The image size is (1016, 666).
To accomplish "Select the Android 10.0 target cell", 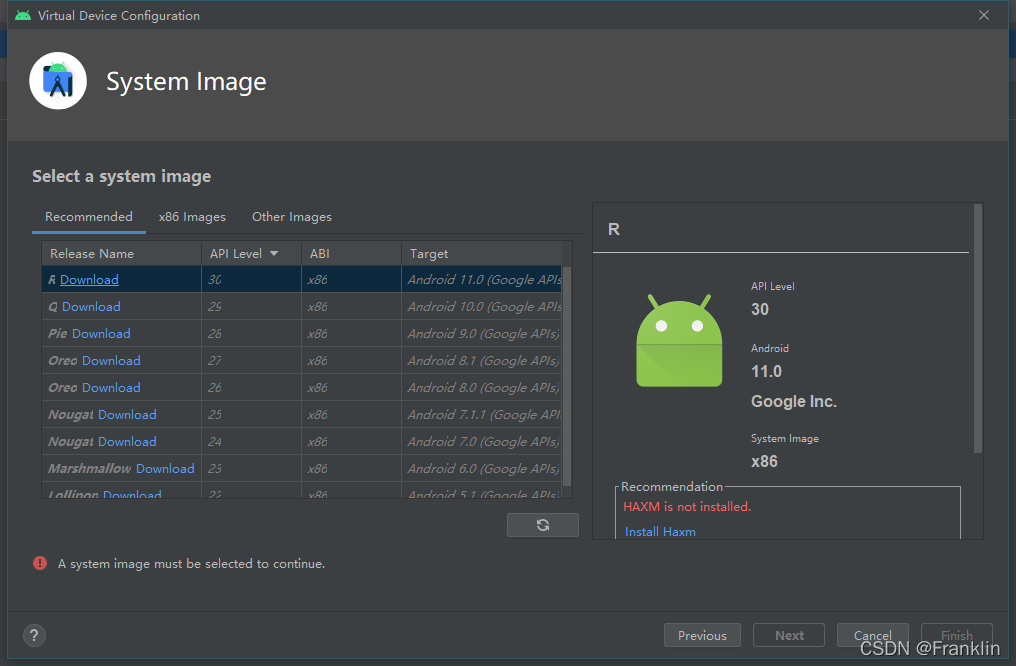I will click(481, 306).
